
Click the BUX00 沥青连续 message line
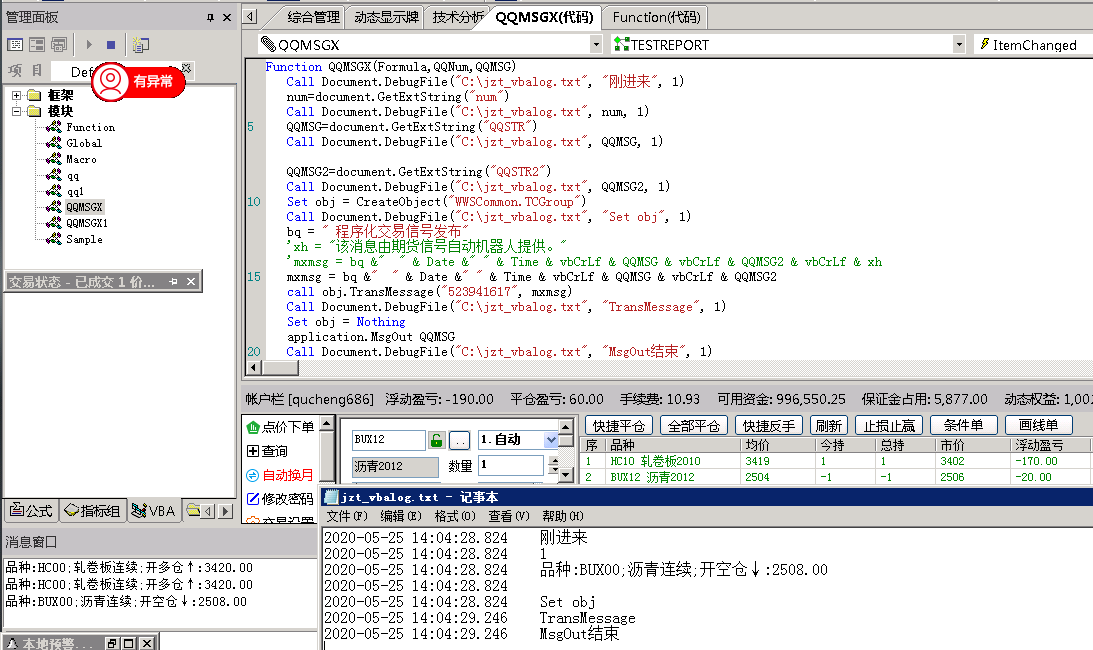click(125, 601)
